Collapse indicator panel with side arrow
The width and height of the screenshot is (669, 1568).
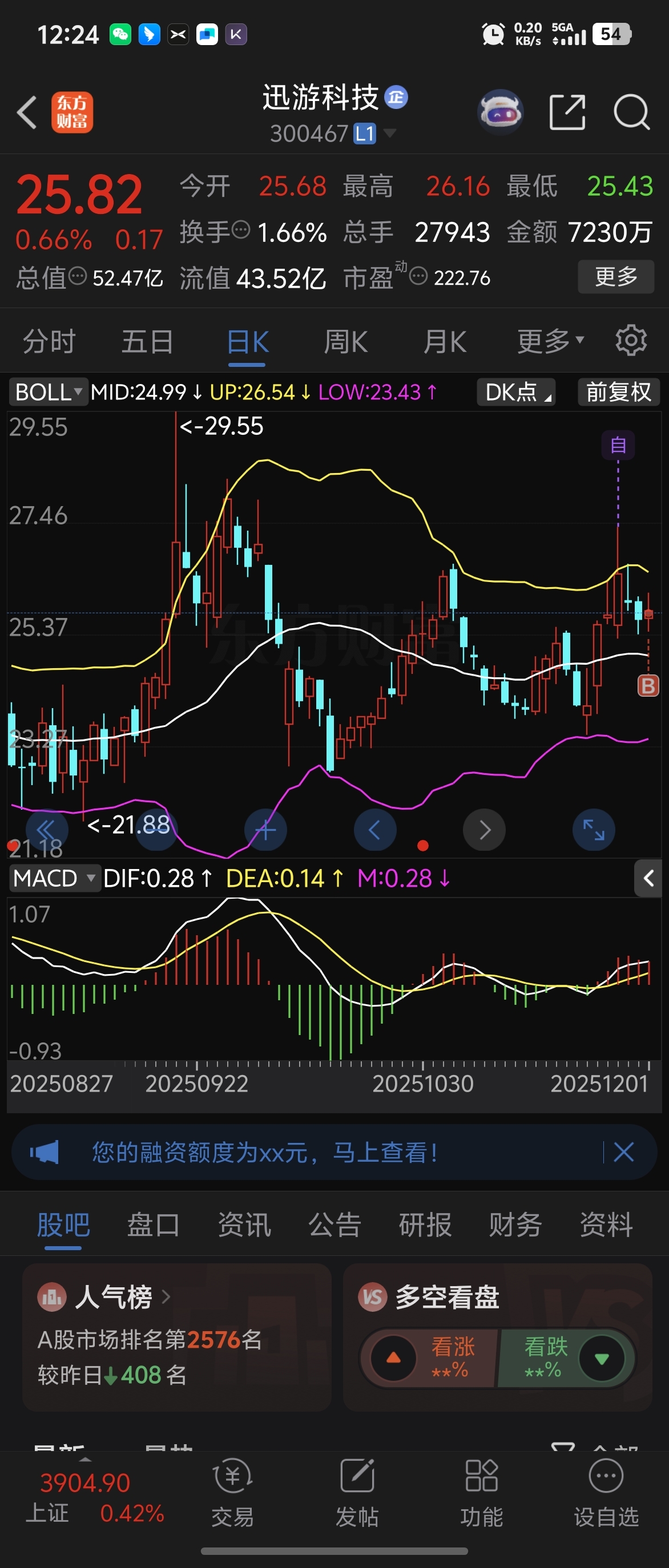[x=648, y=878]
